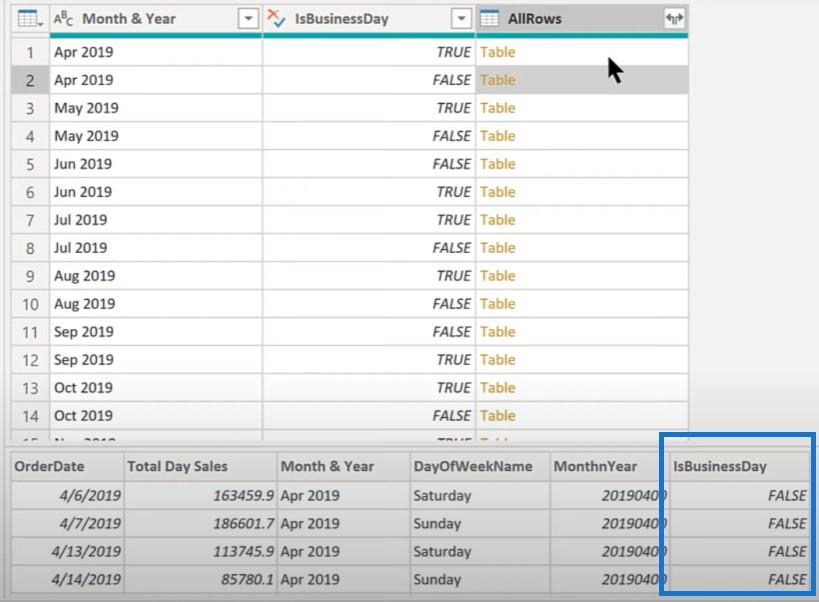
Task: Click the Jun 2019 cell in row 6
Action: tap(156, 192)
